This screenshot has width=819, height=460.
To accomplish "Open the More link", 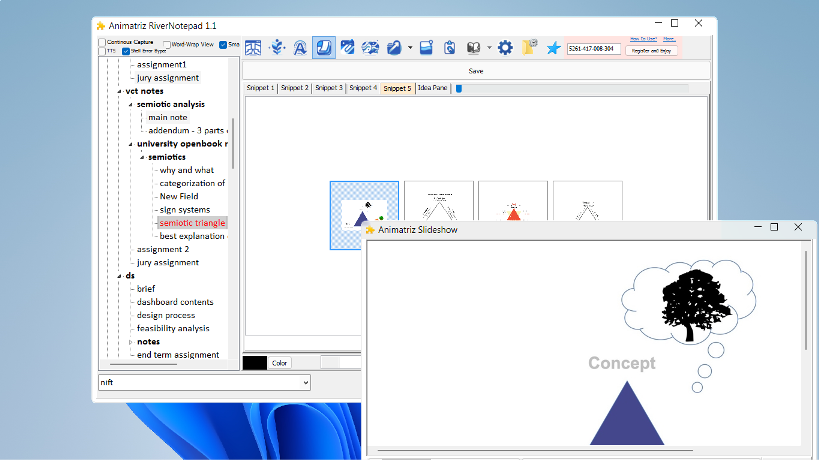I will click(669, 39).
